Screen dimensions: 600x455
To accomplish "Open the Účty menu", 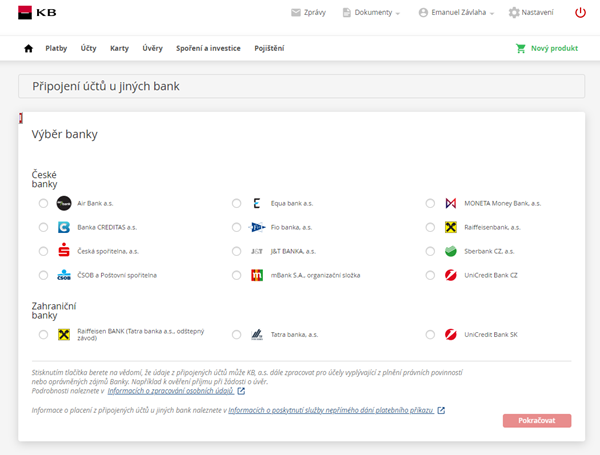I will click(88, 48).
